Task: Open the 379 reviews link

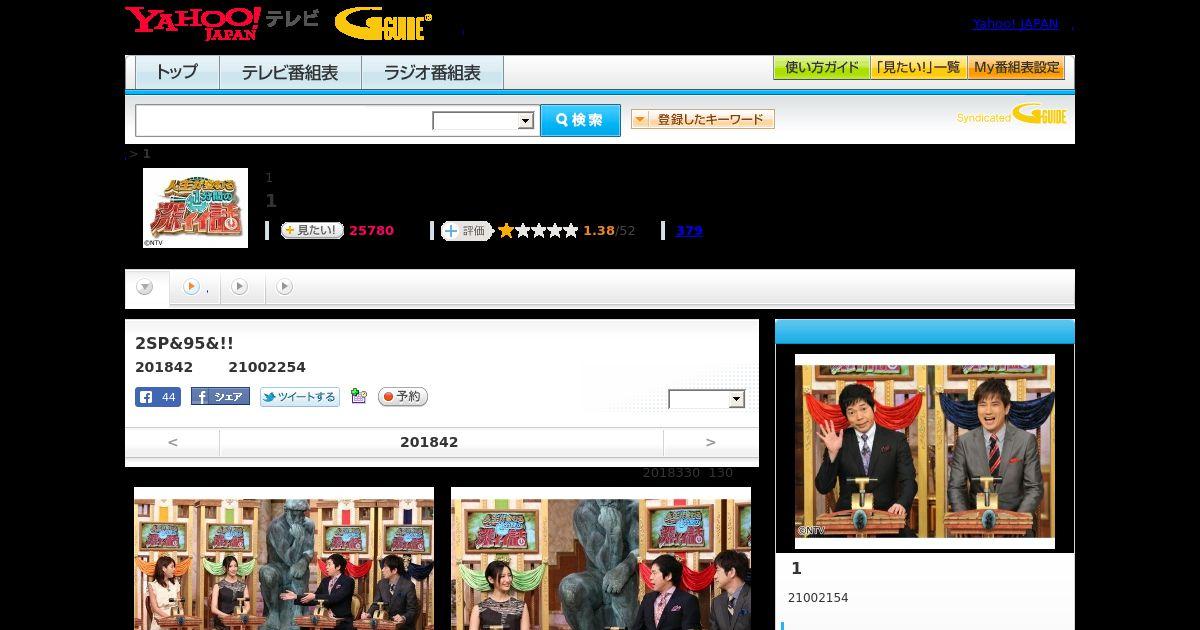Action: 689,231
